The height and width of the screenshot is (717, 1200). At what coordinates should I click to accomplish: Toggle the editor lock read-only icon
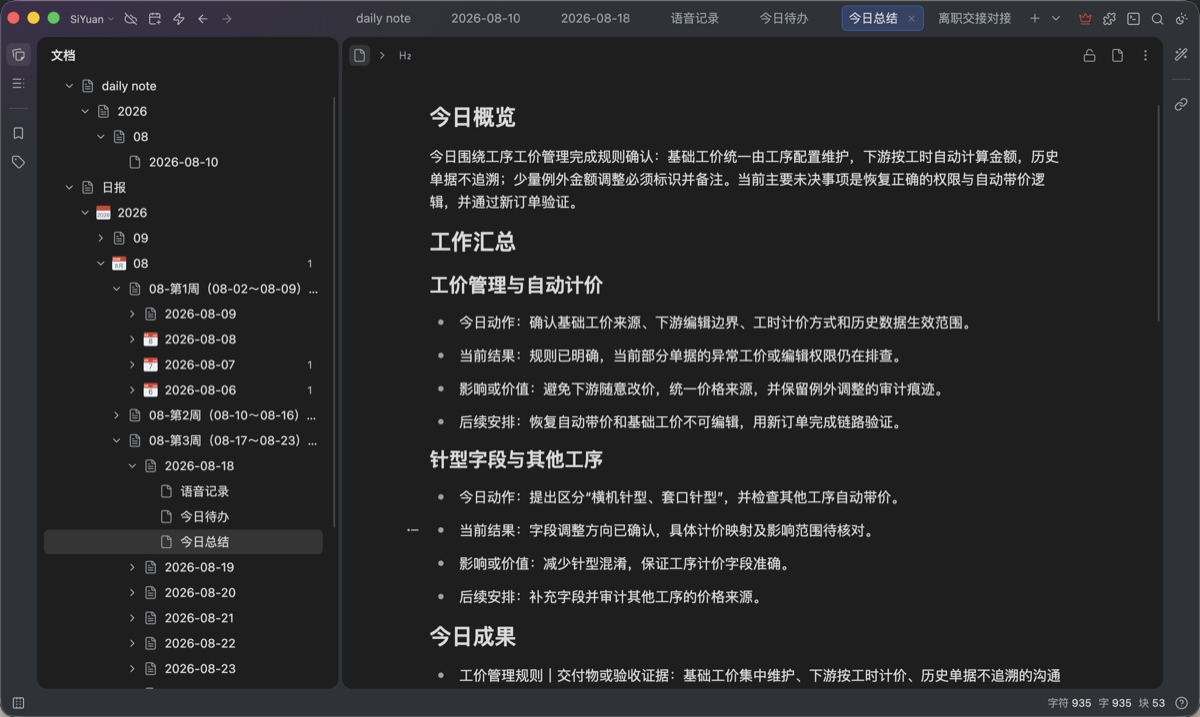(x=1089, y=56)
